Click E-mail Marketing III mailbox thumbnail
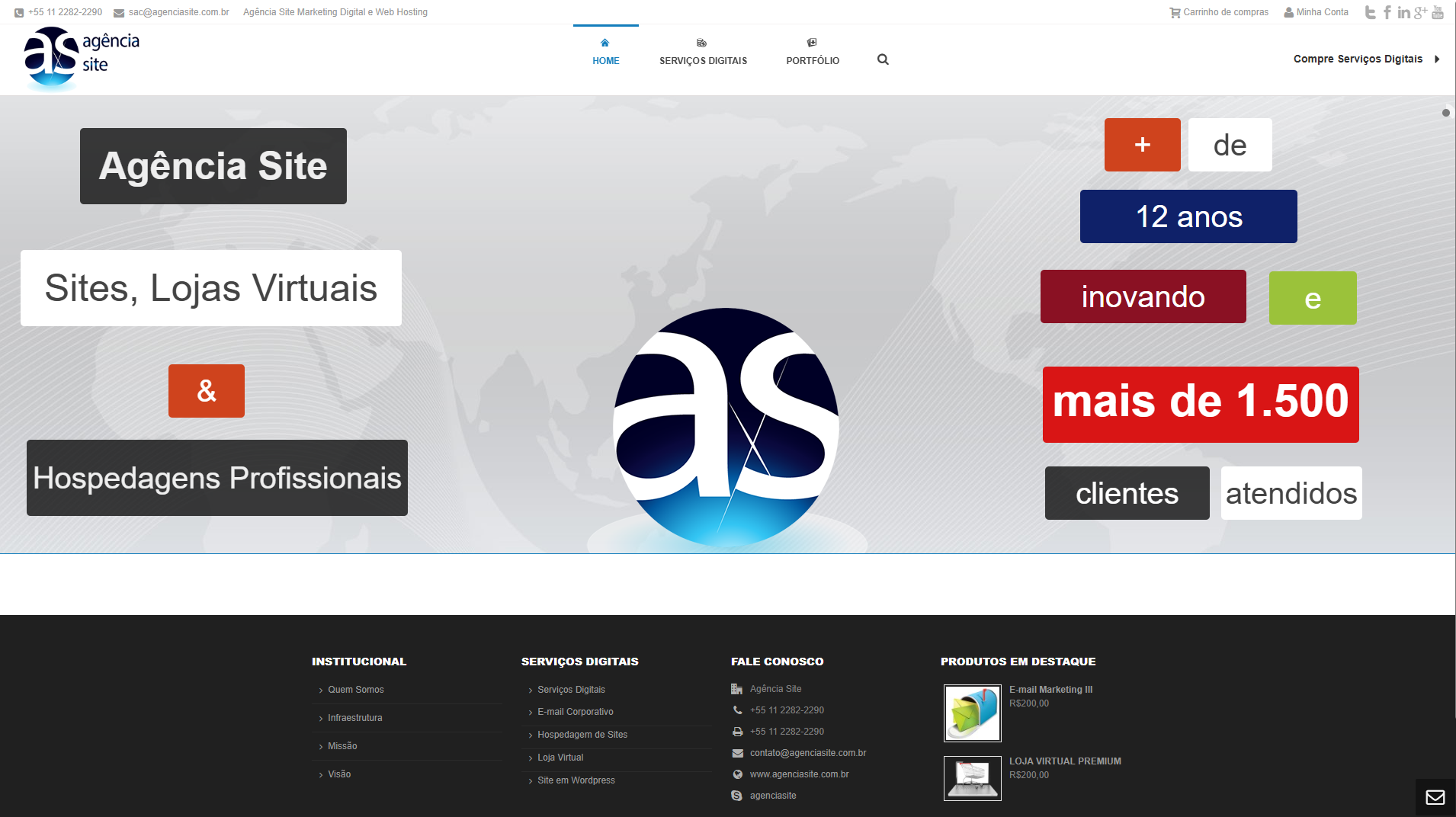The width and height of the screenshot is (1456, 817). point(973,713)
